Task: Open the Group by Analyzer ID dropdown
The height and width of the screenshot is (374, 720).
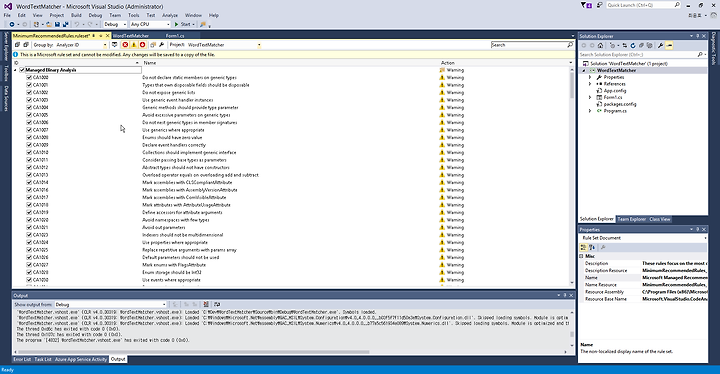Action: coord(81,45)
